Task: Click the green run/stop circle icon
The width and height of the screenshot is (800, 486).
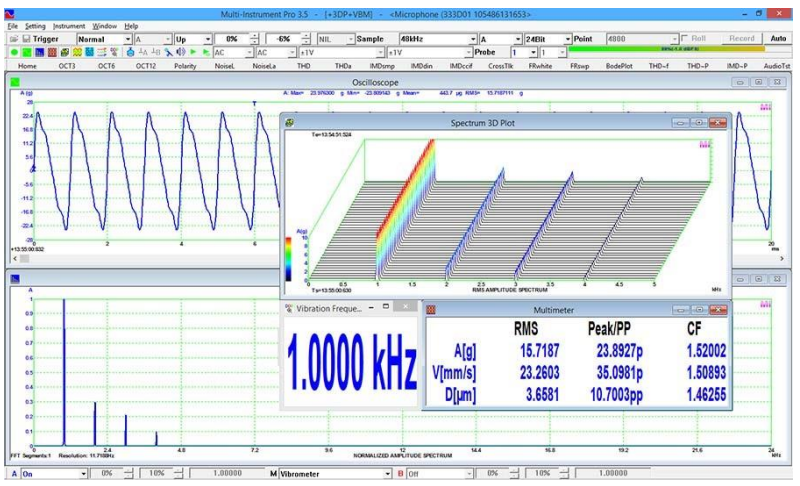Action: [12, 51]
